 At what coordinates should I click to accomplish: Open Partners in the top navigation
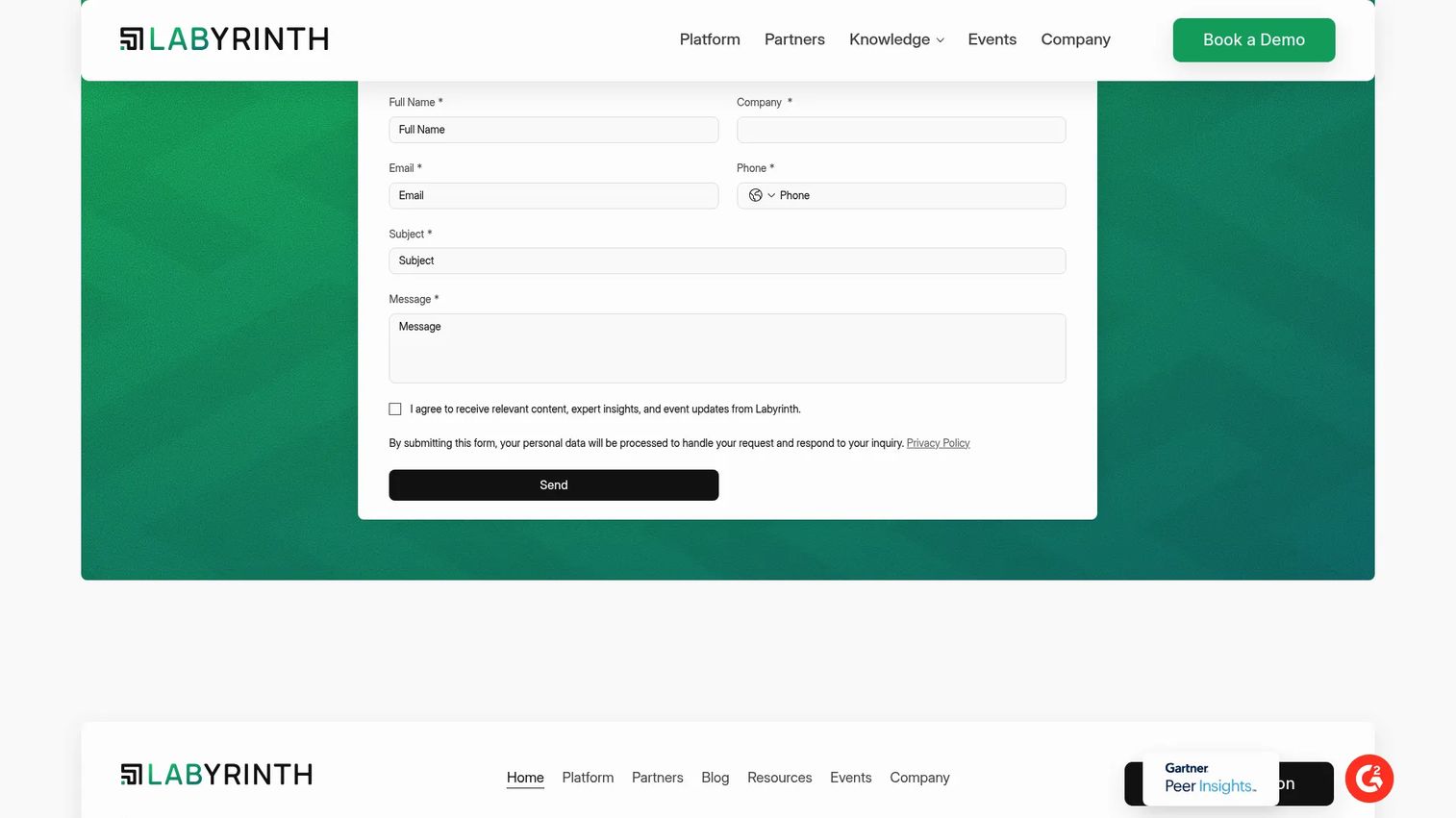pyautogui.click(x=794, y=39)
